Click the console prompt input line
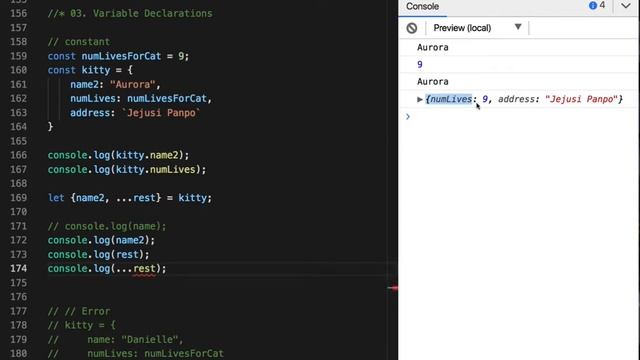Image resolution: width=640 pixels, height=360 pixels. pos(518,117)
